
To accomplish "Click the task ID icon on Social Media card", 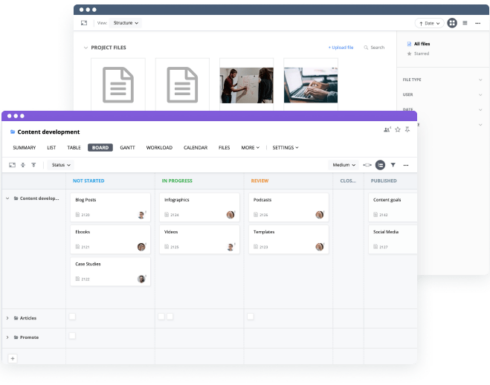I will pyautogui.click(x=376, y=247).
